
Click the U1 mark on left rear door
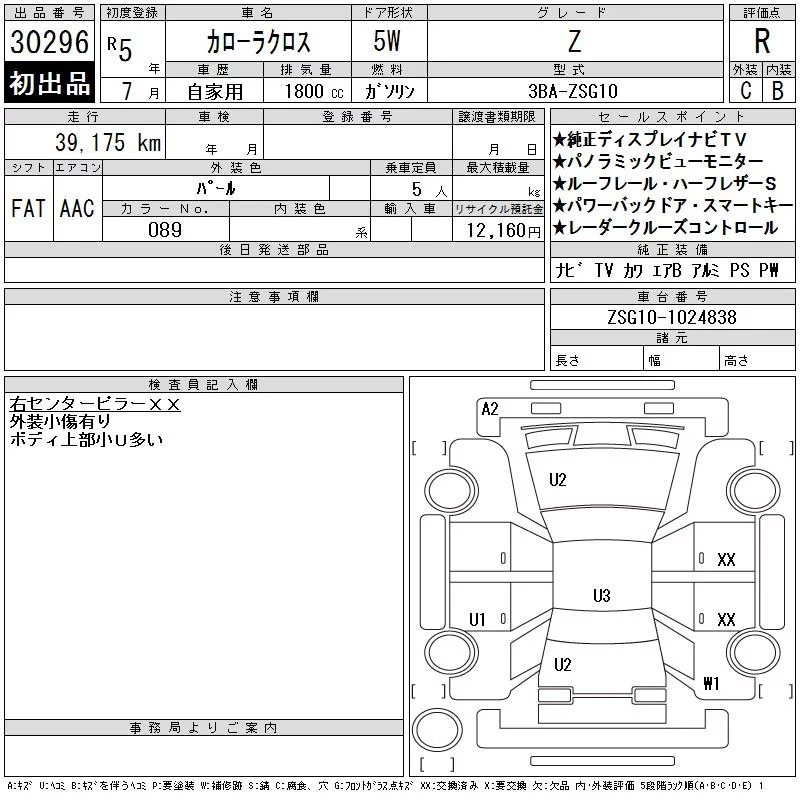[x=477, y=619]
